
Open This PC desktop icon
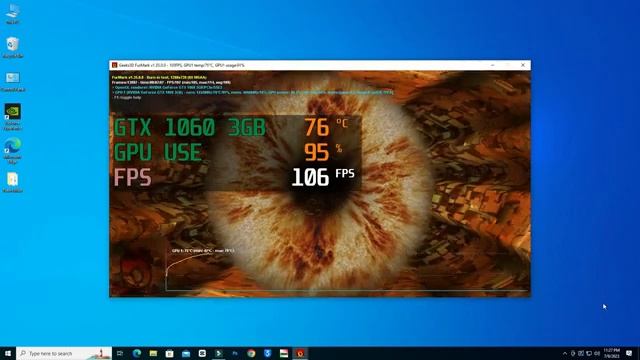click(x=13, y=13)
